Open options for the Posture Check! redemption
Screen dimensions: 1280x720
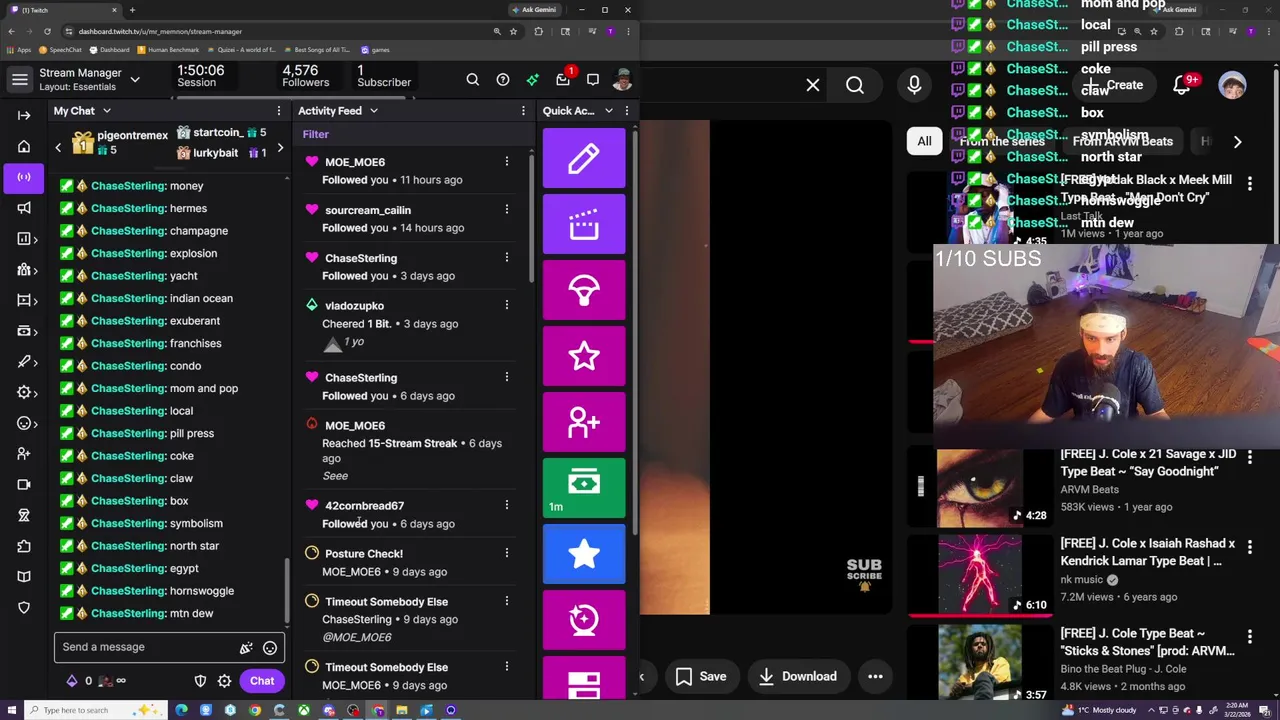click(507, 553)
